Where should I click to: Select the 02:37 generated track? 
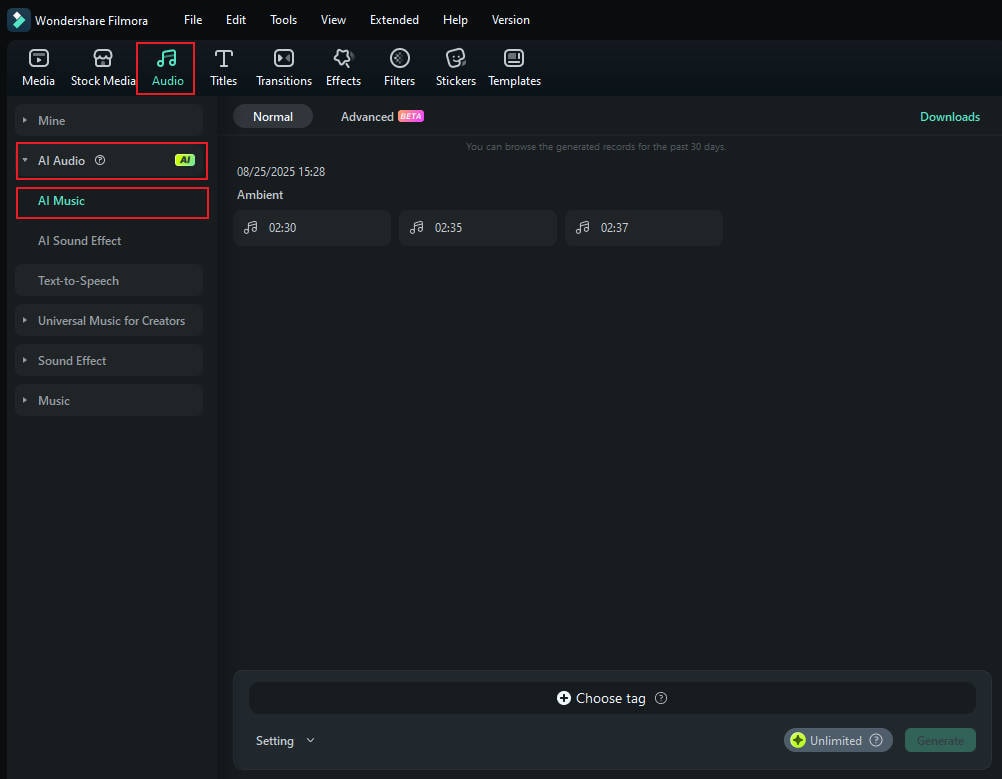click(644, 228)
